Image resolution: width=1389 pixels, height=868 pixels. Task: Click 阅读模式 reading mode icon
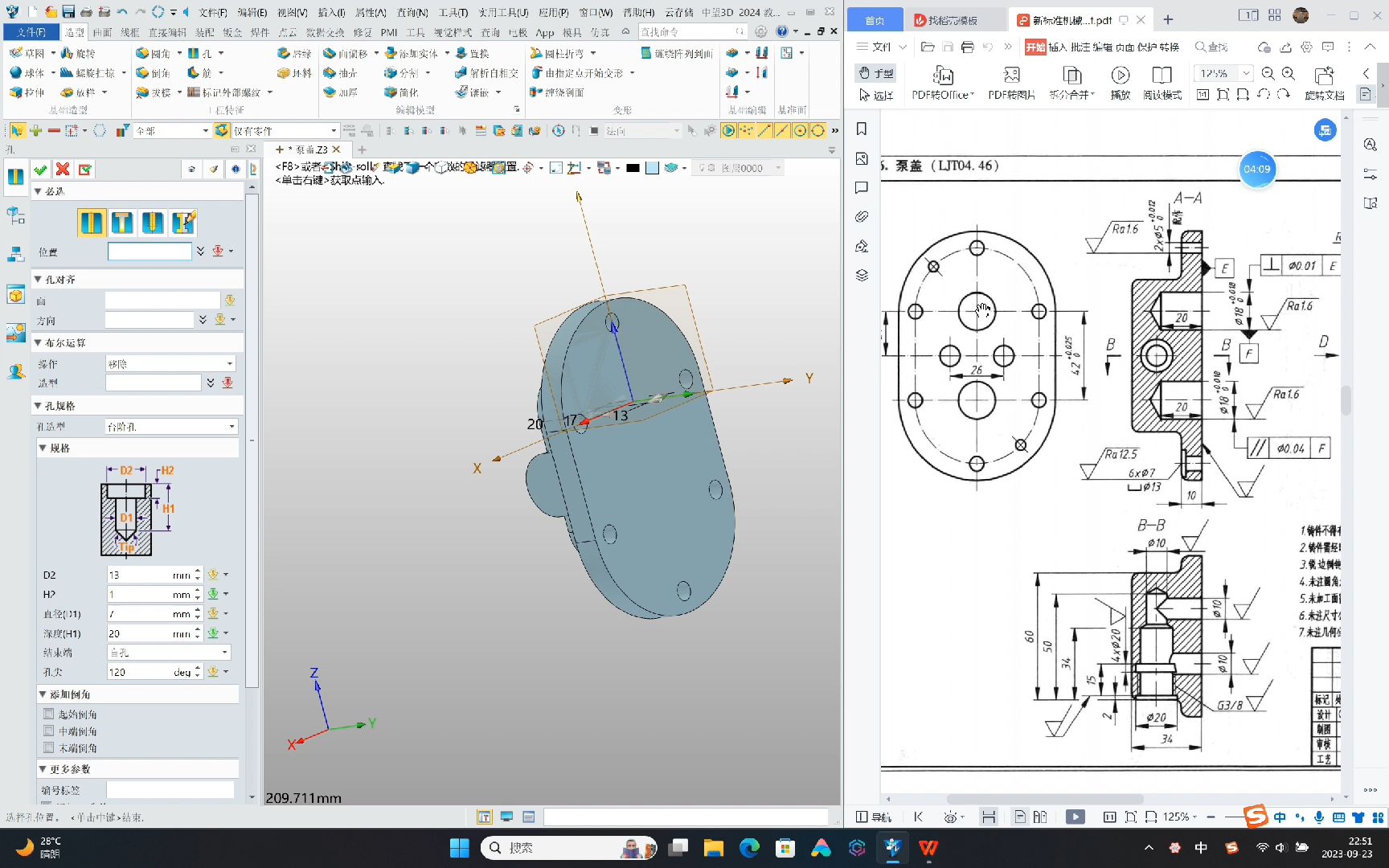(1162, 83)
